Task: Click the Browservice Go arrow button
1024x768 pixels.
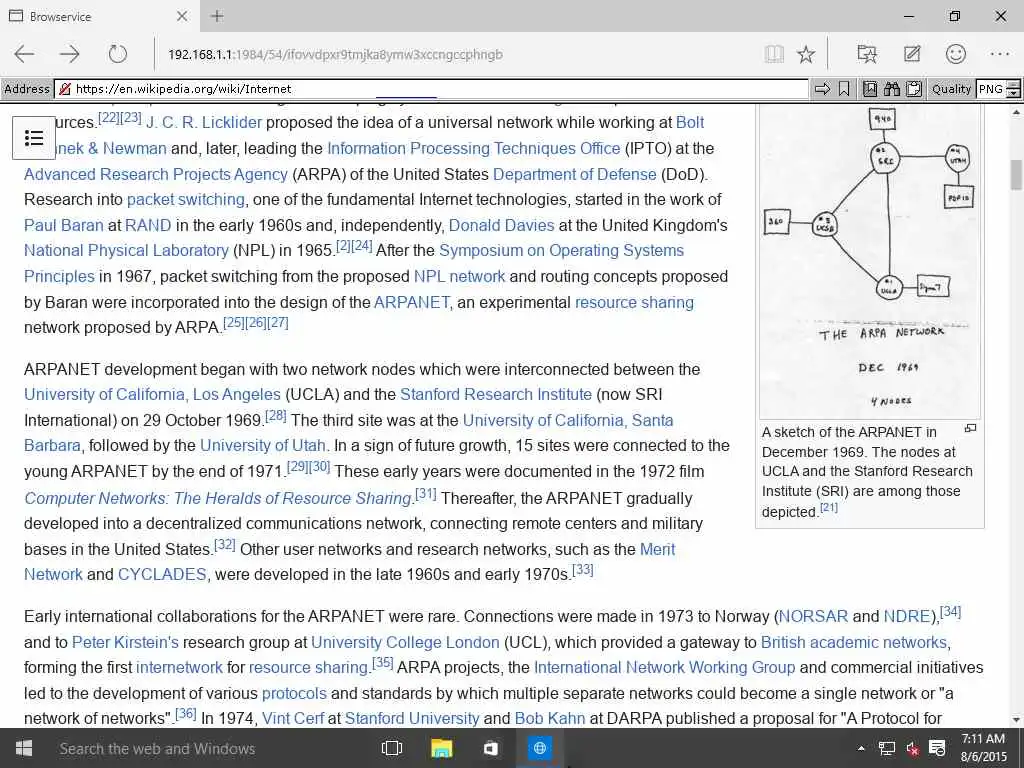Action: 822,89
